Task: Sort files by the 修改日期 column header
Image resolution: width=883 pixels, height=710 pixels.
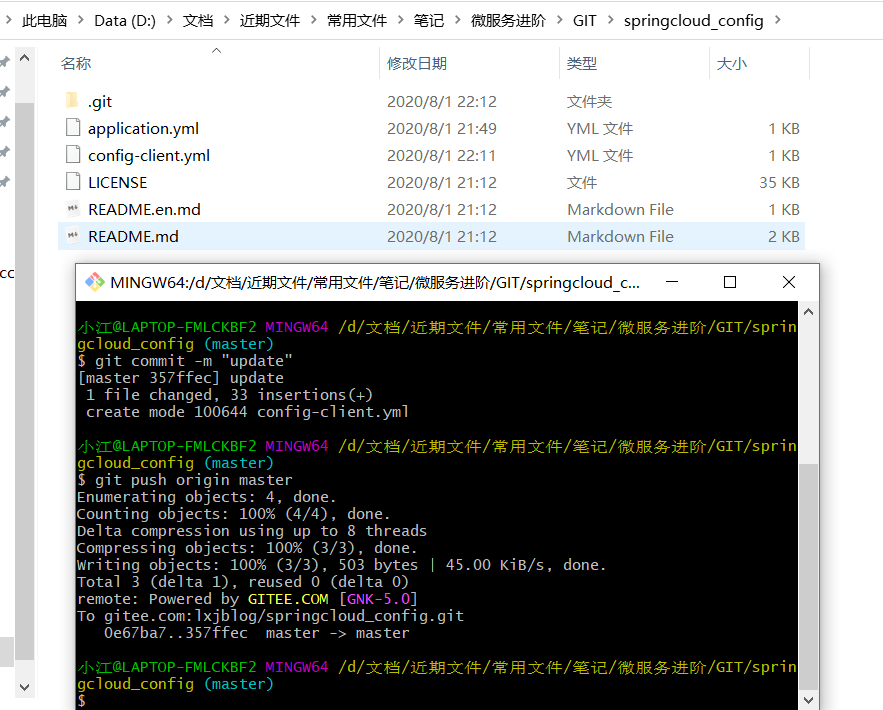Action: [x=417, y=63]
